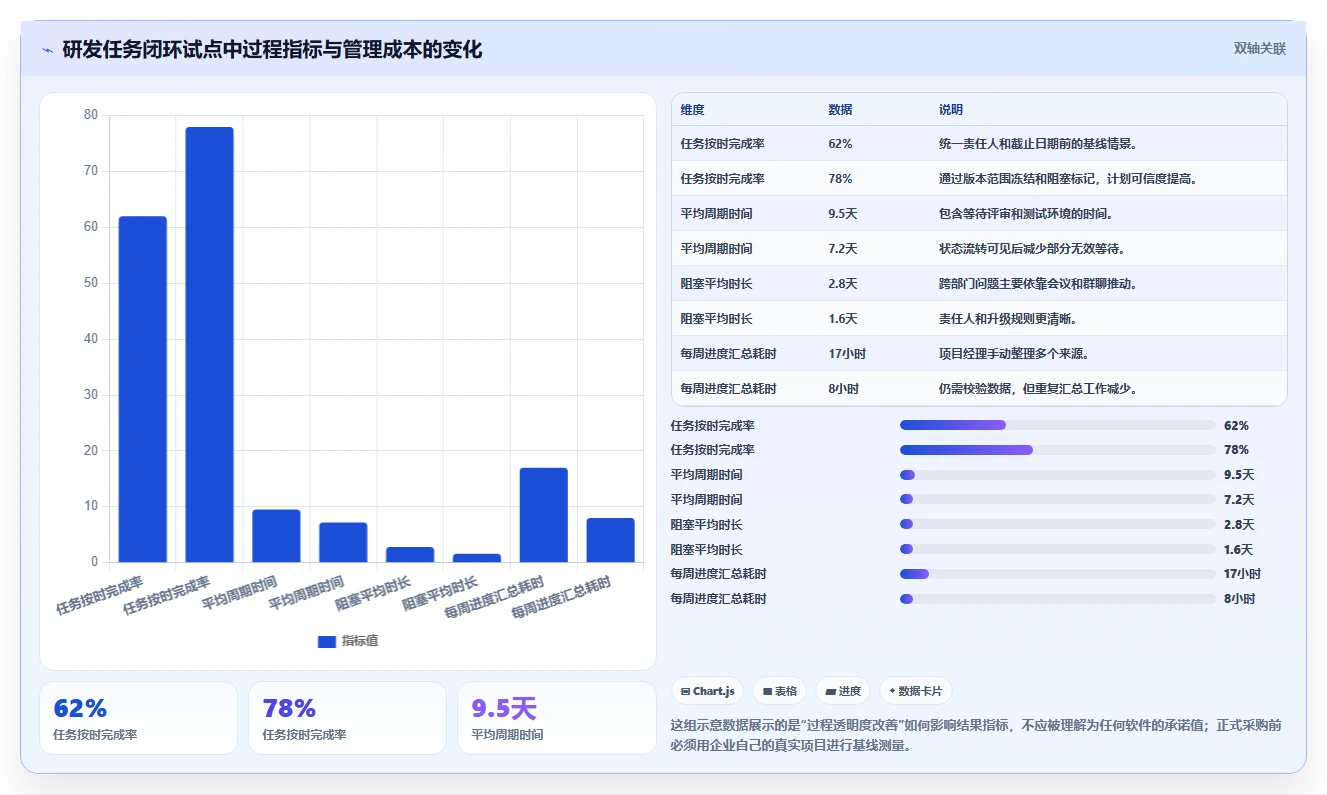Select the 表格 chip
The width and height of the screenshot is (1327, 795).
click(x=780, y=691)
